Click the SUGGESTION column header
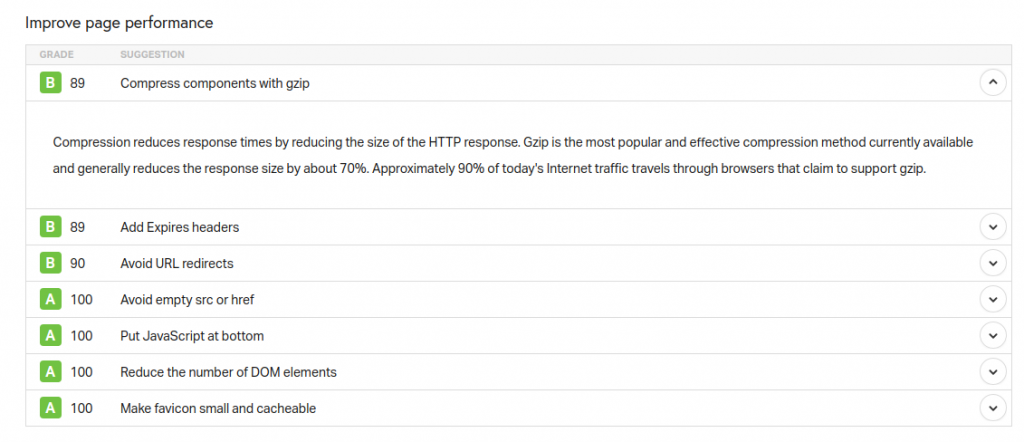Screen dimensions: 1024x442 coord(152,54)
